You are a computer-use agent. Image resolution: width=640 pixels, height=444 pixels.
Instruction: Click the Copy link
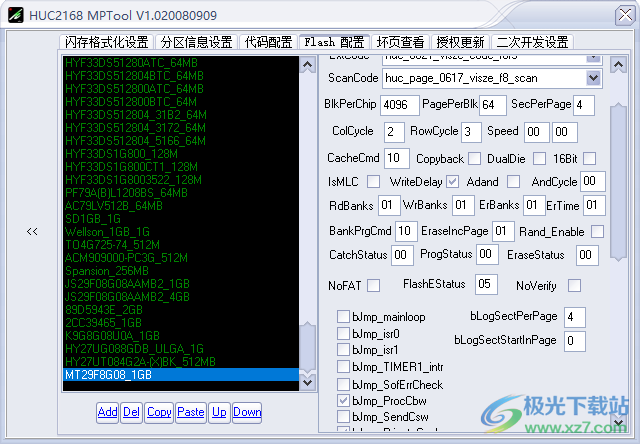tap(159, 412)
